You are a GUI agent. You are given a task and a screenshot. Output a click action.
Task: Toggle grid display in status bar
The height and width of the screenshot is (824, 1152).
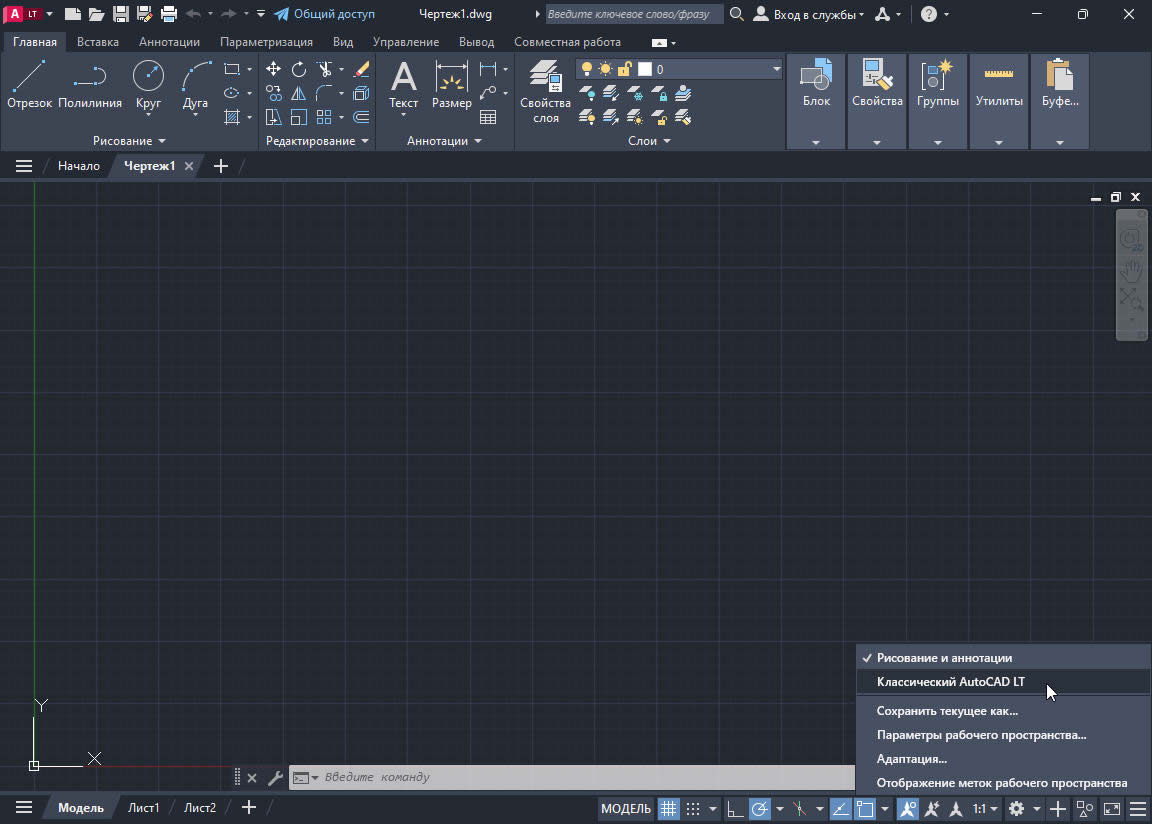[667, 808]
